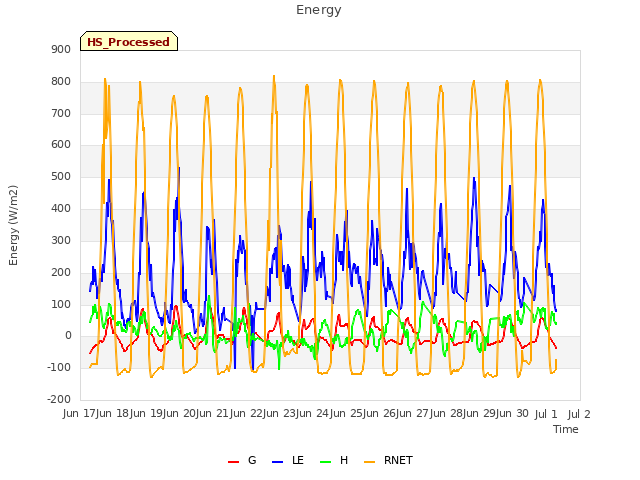Click the 200 y-axis tick label
This screenshot has width=640, height=480.
61,273
